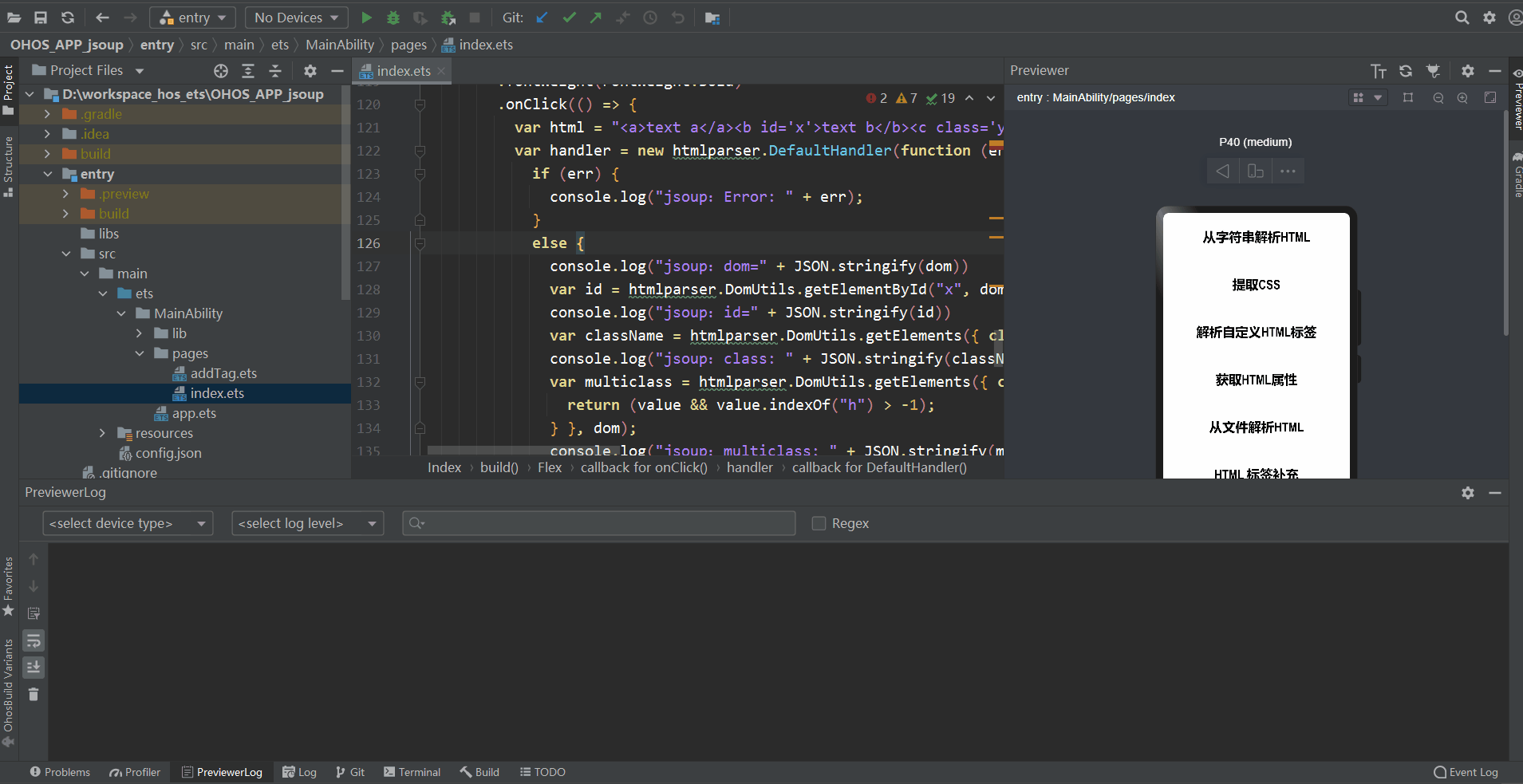The image size is (1523, 784).
Task: Click the green Run button in toolbar
Action: pos(366,18)
